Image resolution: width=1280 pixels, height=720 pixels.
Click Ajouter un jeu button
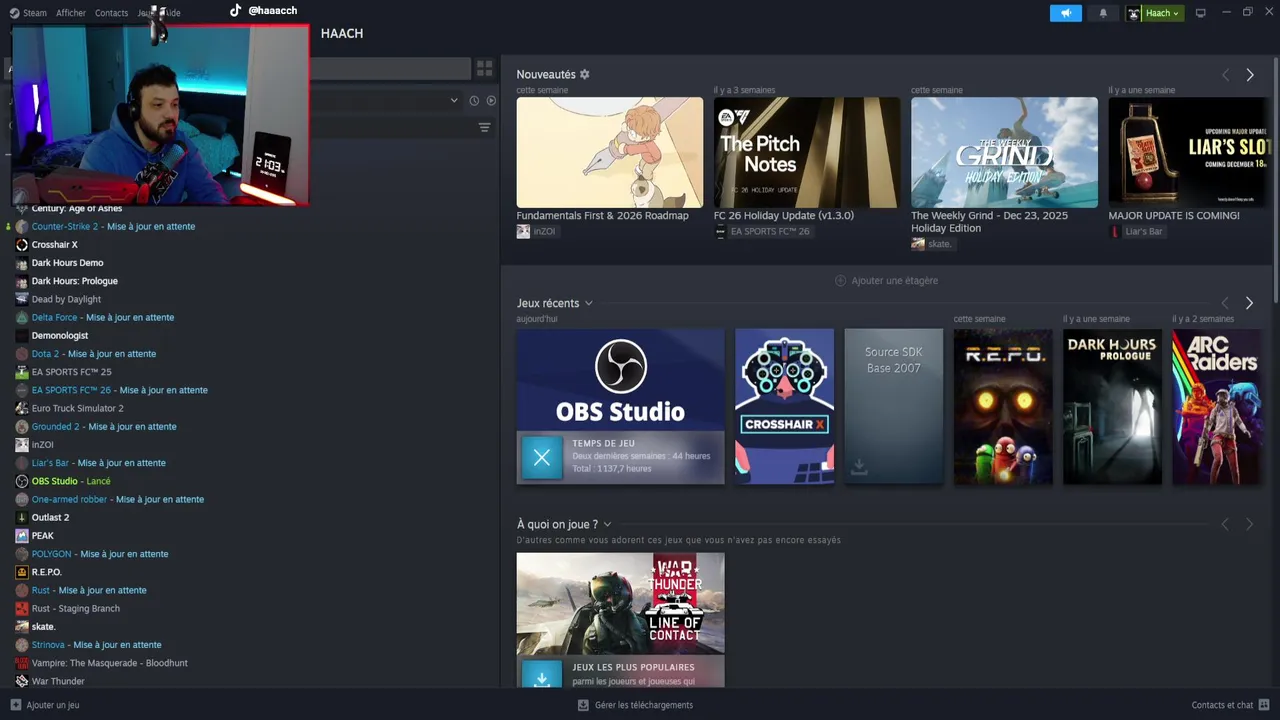pyautogui.click(x=44, y=705)
